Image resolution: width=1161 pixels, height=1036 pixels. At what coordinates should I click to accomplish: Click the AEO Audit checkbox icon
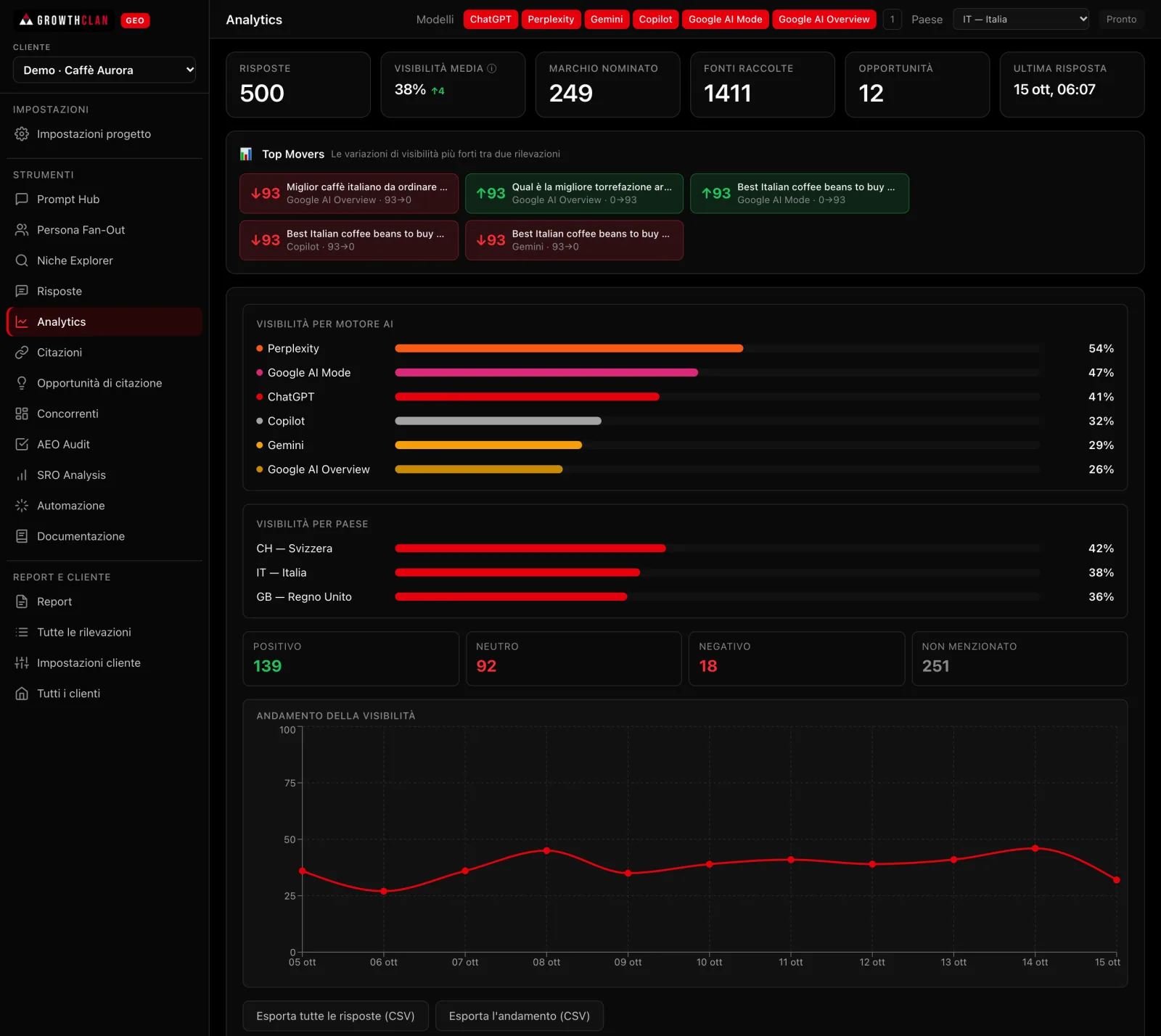tap(22, 444)
